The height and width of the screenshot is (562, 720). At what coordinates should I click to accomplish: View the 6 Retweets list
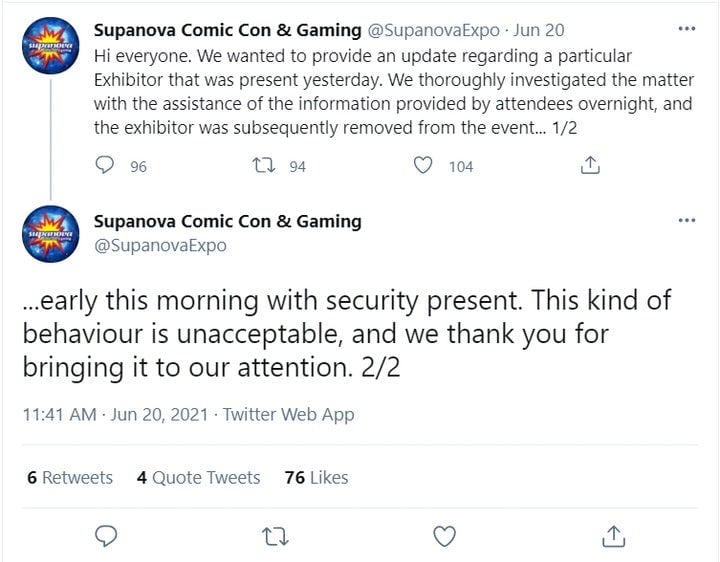coord(70,478)
